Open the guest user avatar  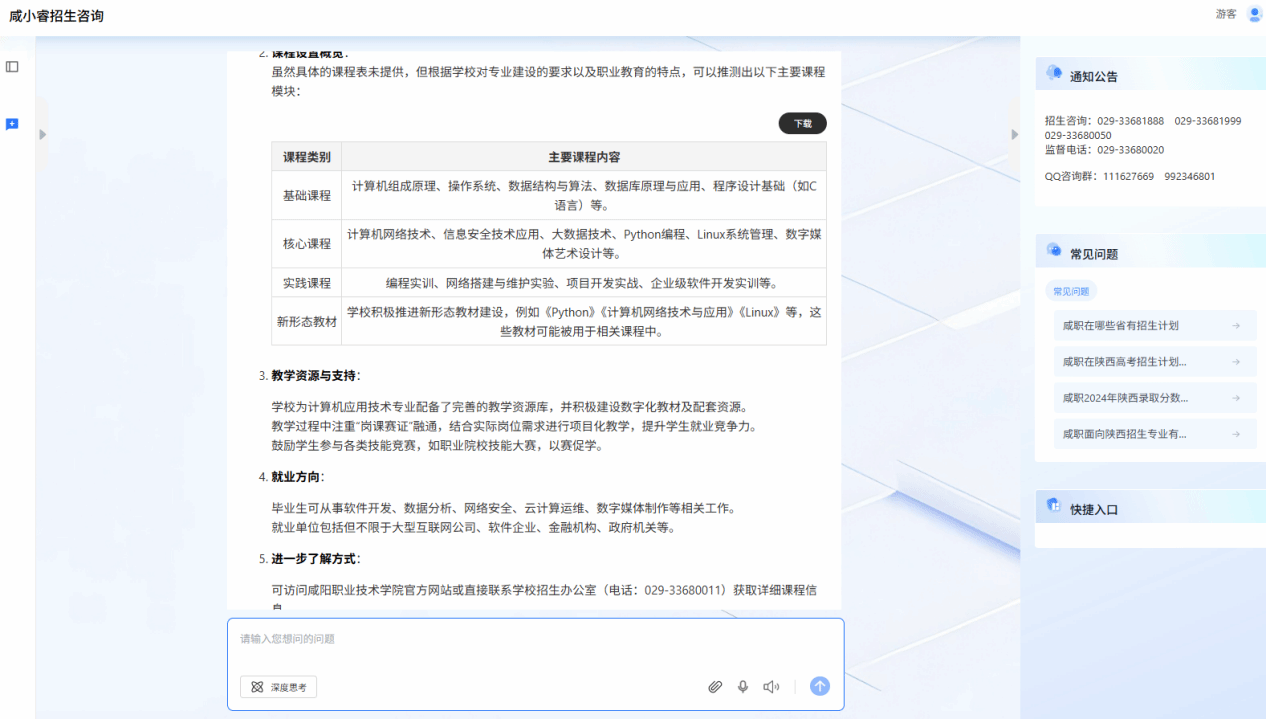[1255, 14]
